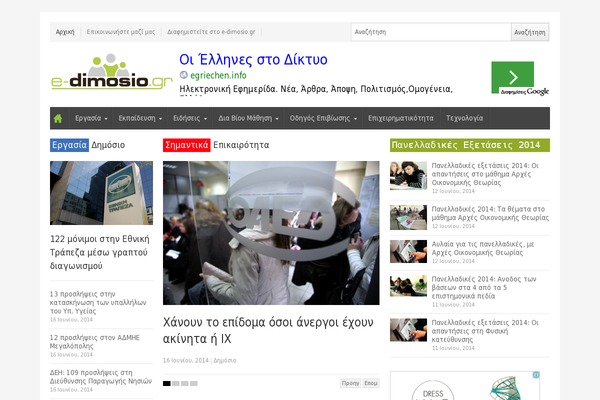Open the 122 μόνιμοι στην Εθνική Τράπεζα headline
The height and width of the screenshot is (400, 600).
[100, 252]
